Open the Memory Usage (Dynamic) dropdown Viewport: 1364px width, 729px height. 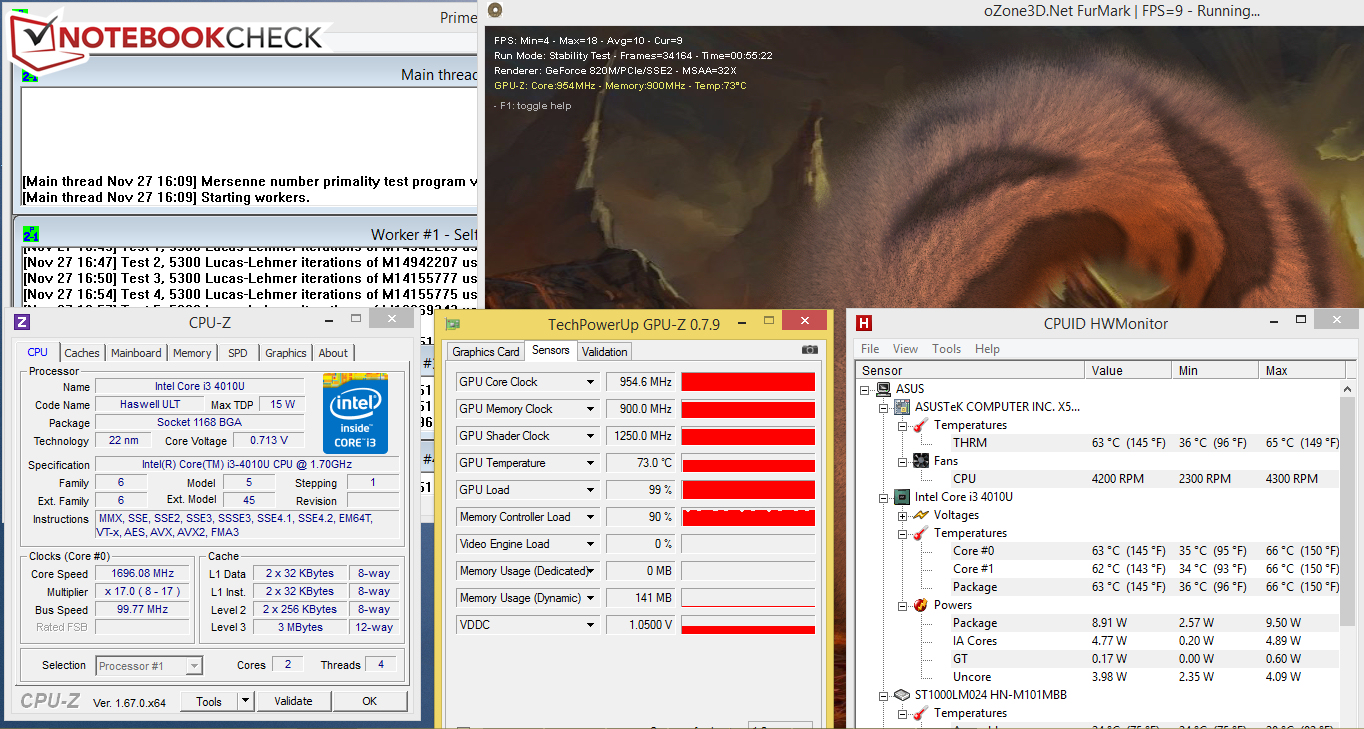(x=591, y=598)
